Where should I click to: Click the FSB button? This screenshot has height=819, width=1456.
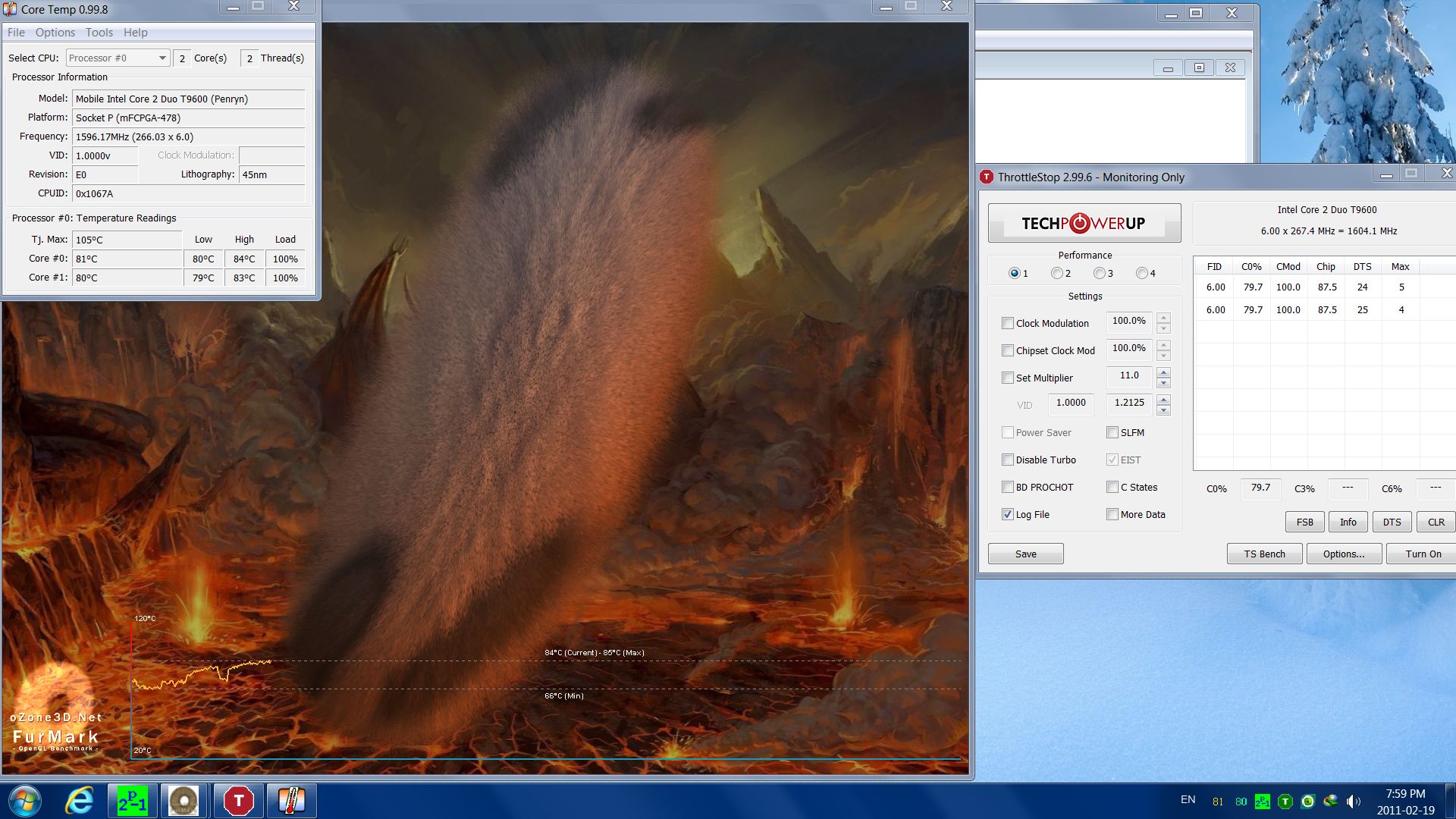[x=1304, y=522]
